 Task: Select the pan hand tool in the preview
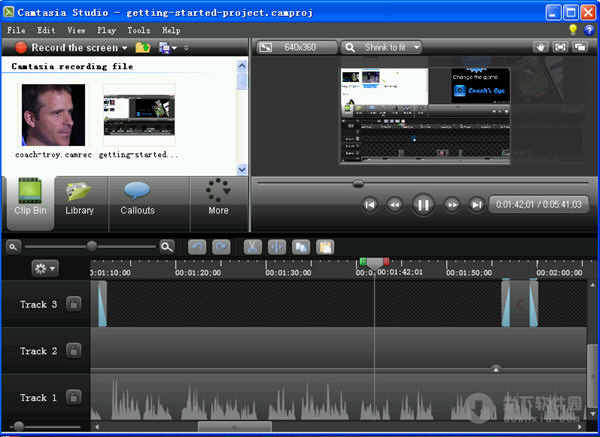pos(540,47)
